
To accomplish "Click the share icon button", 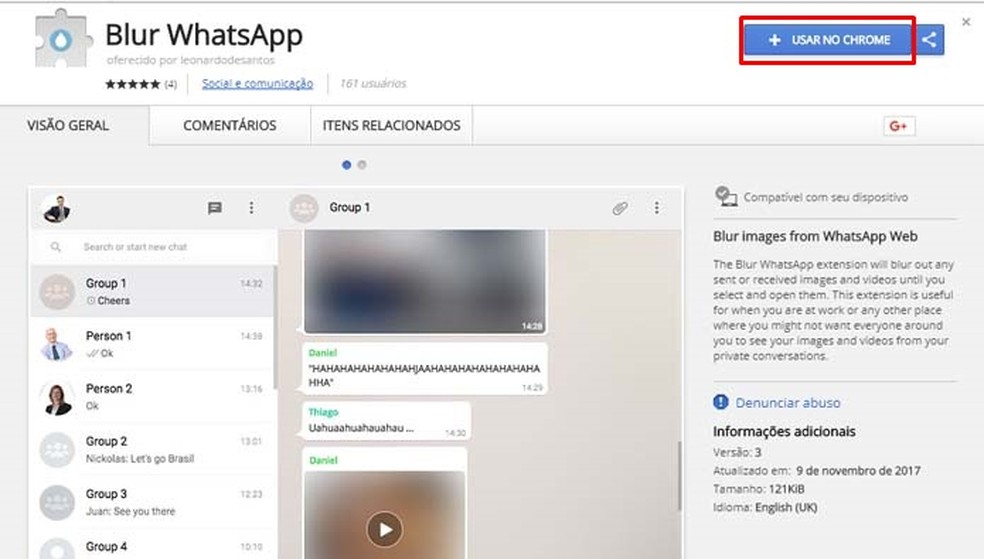I will [929, 40].
